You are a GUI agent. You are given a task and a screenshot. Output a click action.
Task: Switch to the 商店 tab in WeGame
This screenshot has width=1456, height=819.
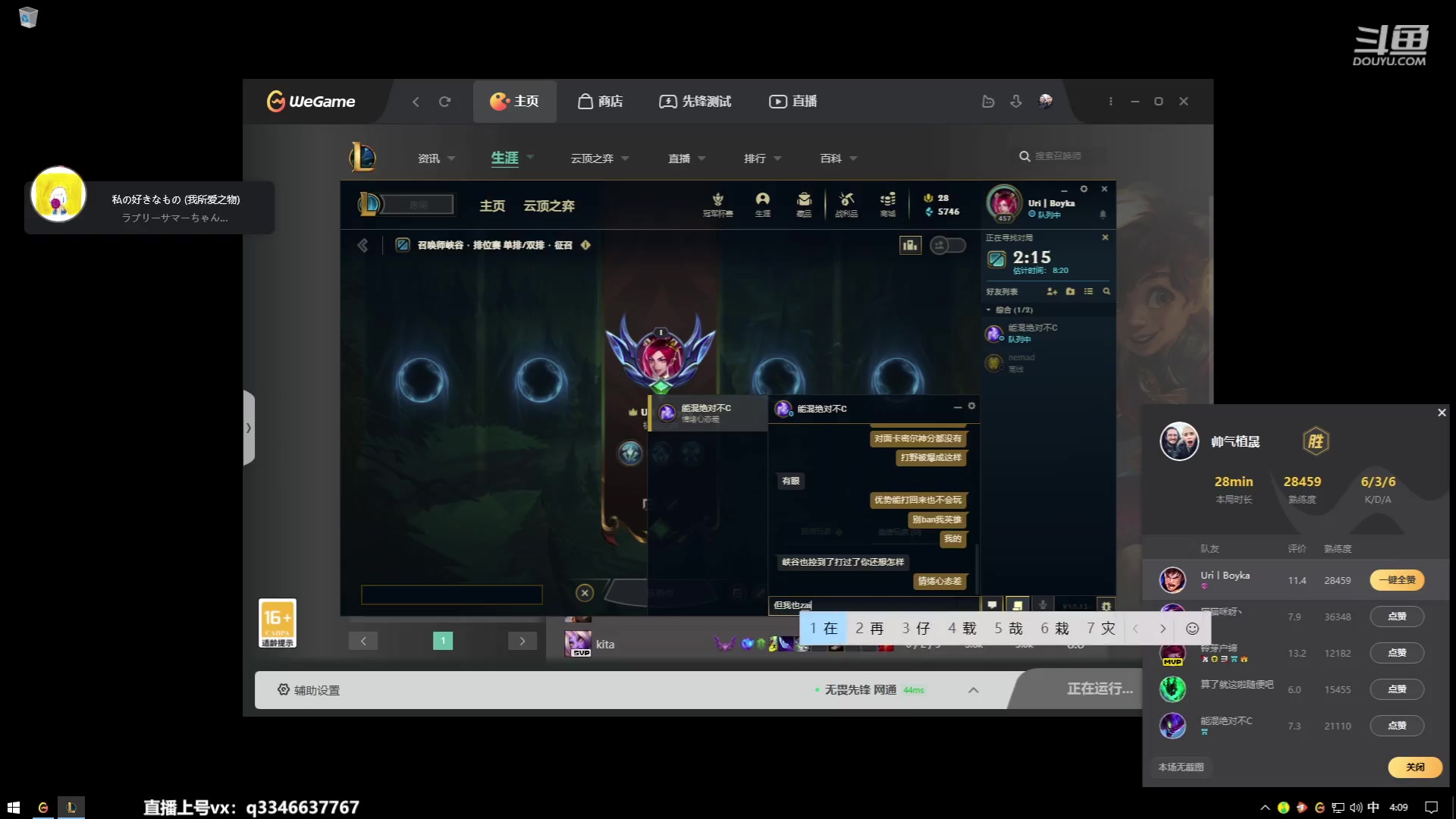pos(600,102)
